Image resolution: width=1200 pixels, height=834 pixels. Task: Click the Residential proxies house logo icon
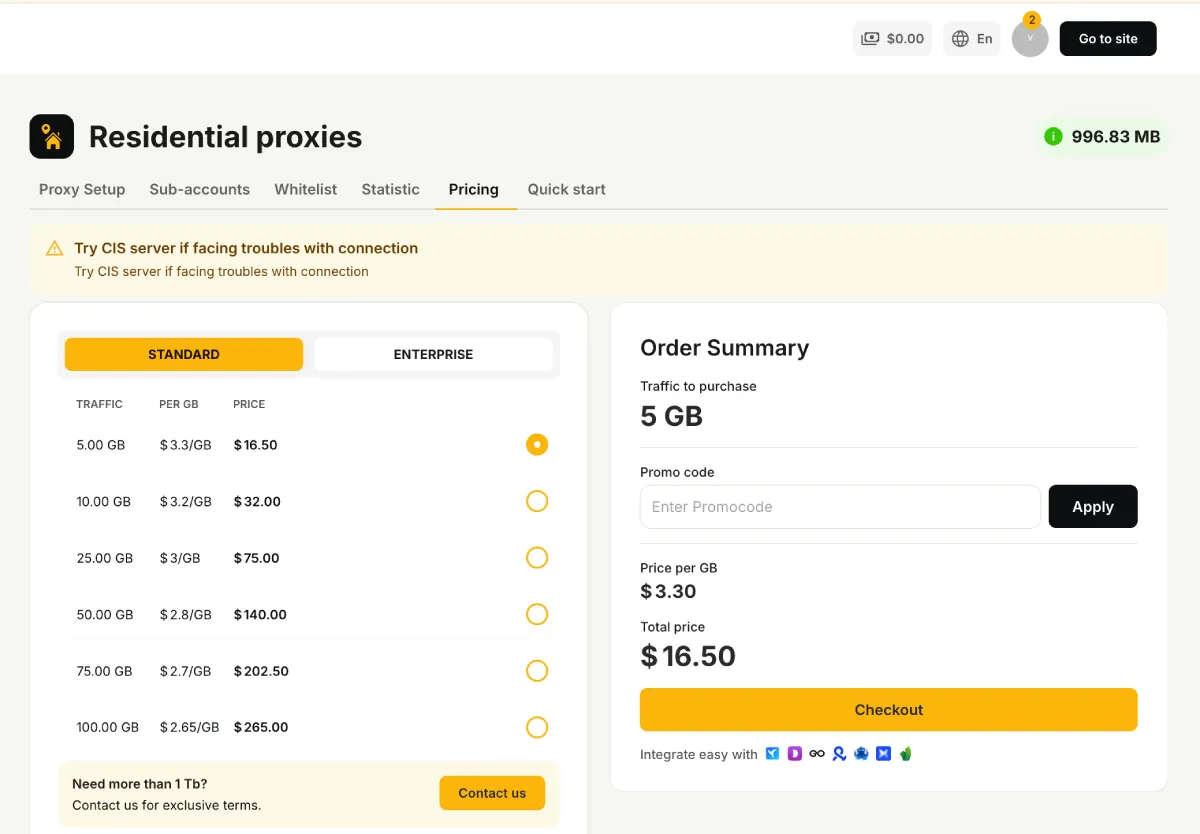point(52,136)
